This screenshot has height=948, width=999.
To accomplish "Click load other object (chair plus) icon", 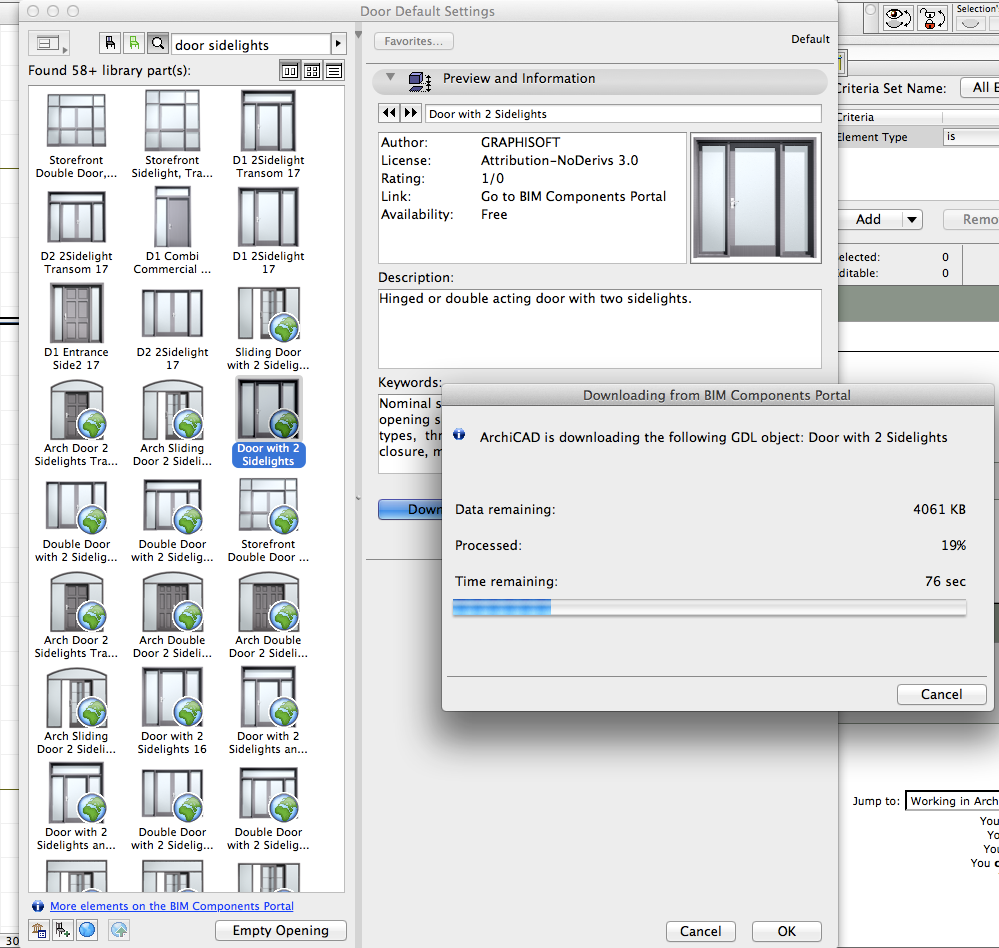I will [x=62, y=930].
